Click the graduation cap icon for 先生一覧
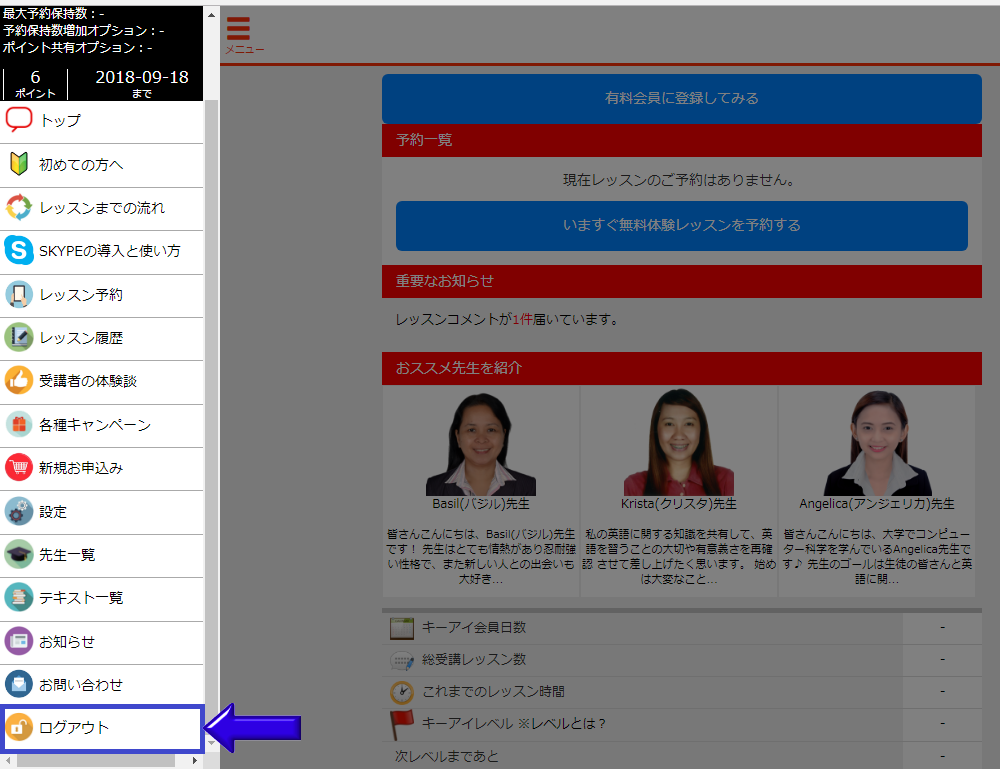This screenshot has width=1000, height=769. point(18,554)
